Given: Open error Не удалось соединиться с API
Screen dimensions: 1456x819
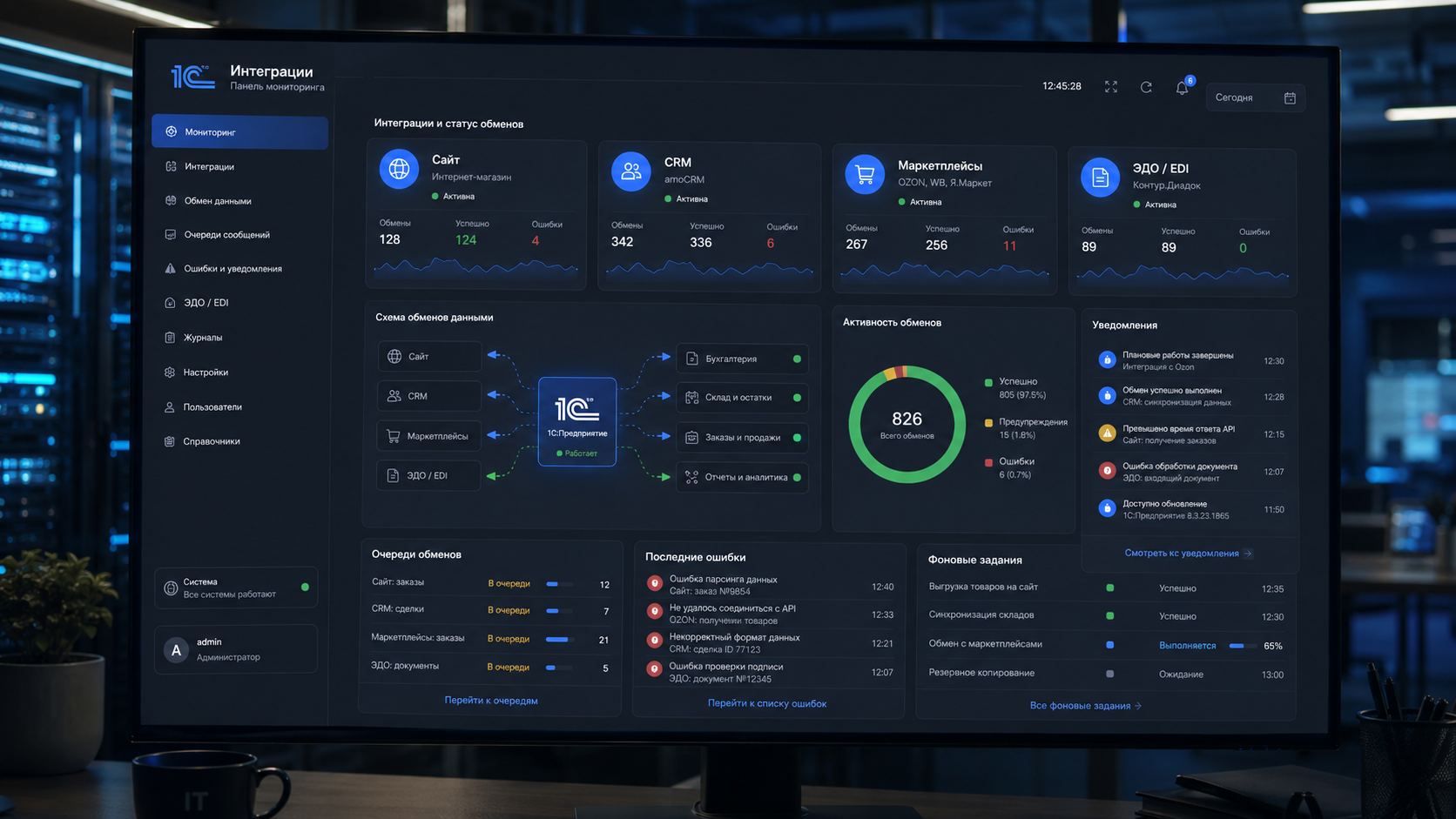Looking at the screenshot, I should click(770, 614).
